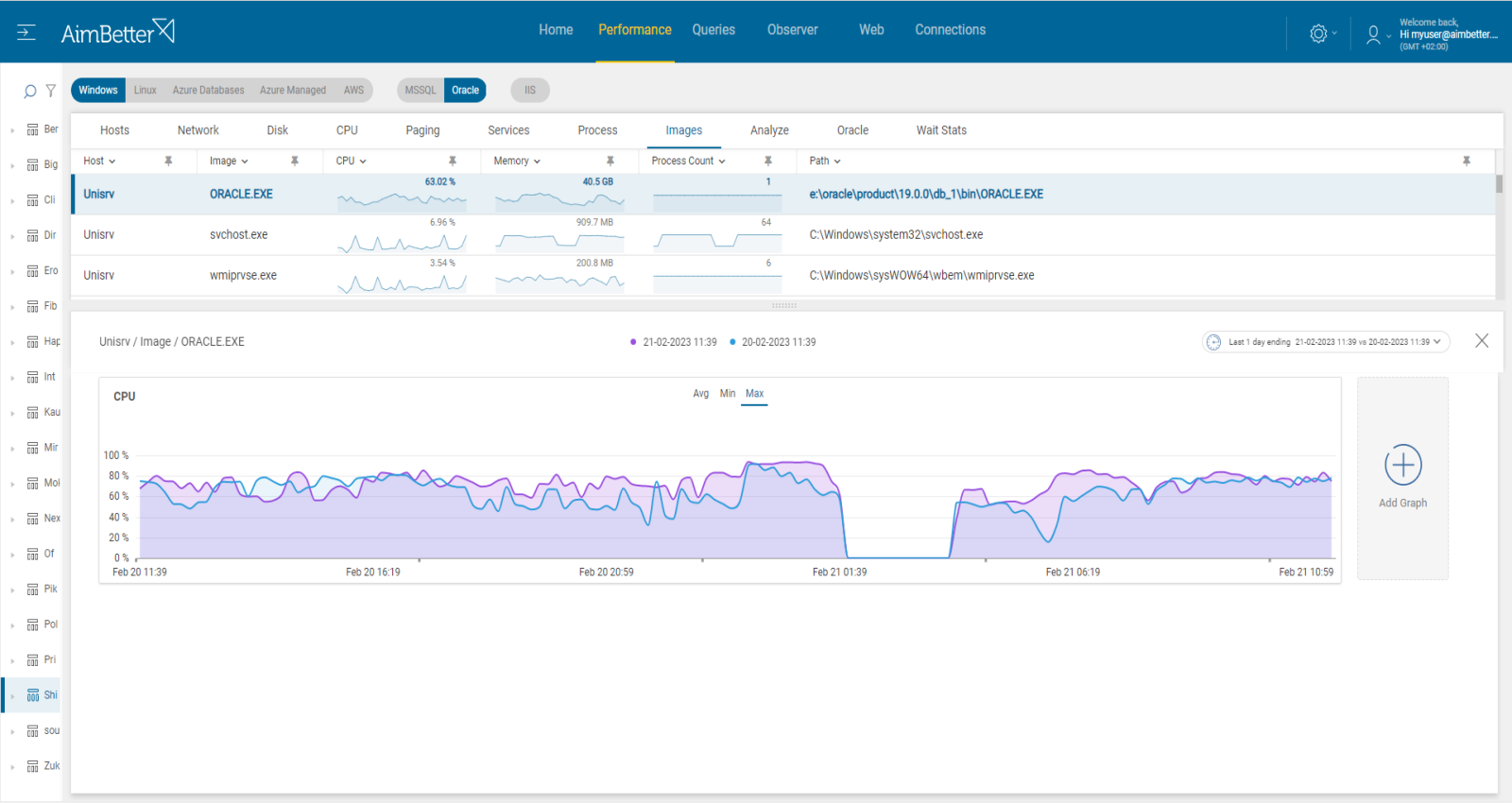Switch to the Hosts tab

[114, 130]
